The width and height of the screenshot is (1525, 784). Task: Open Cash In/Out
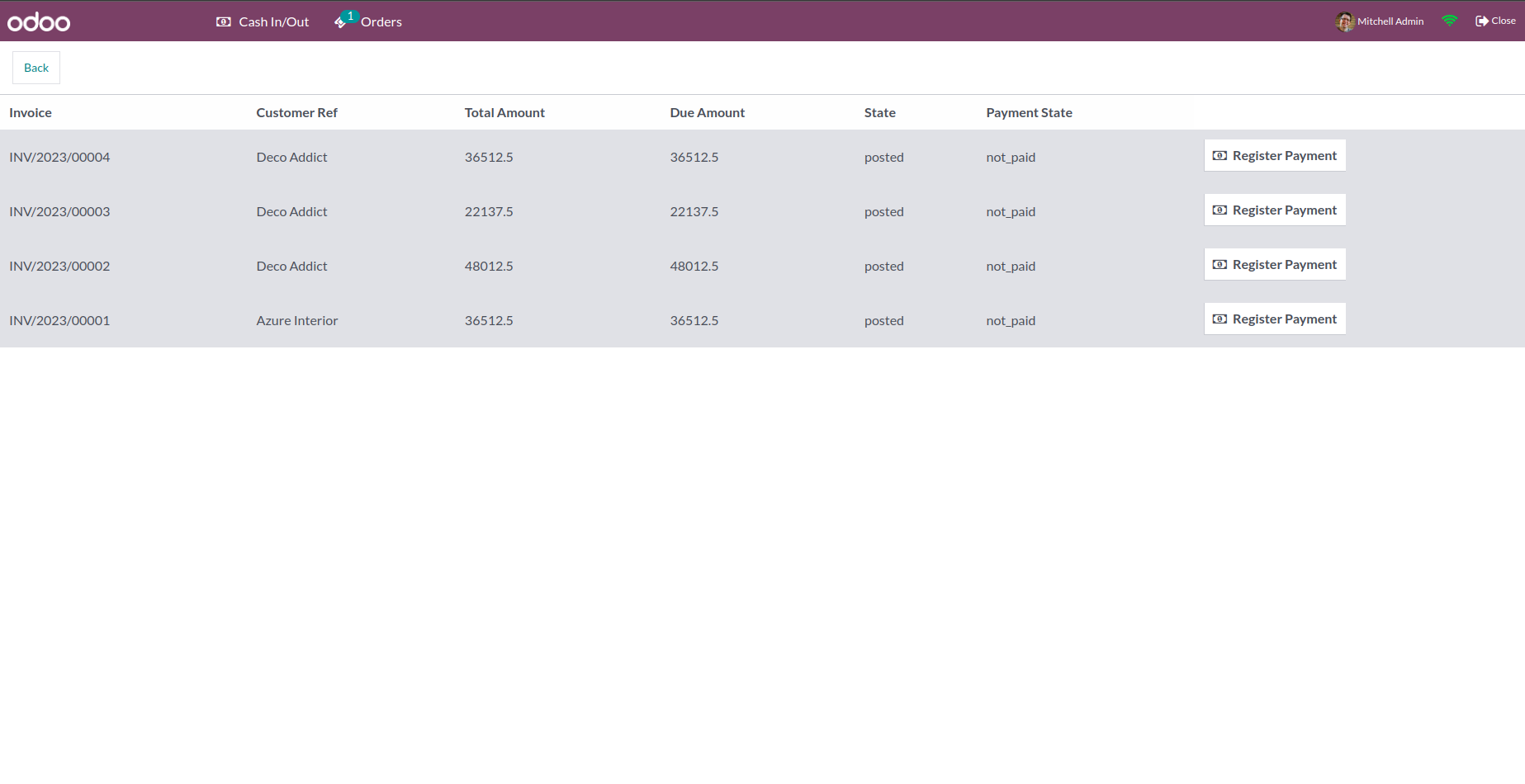pos(263,21)
